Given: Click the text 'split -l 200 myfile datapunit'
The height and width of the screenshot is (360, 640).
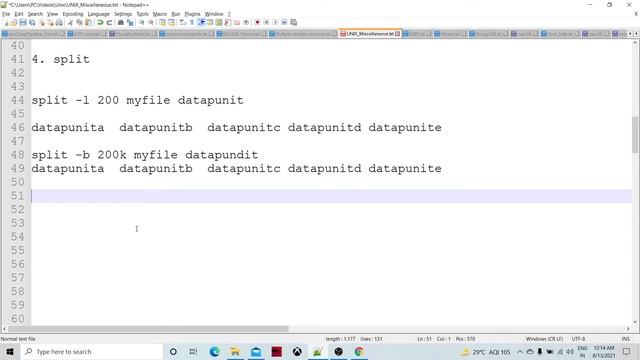Looking at the screenshot, I should [137, 100].
